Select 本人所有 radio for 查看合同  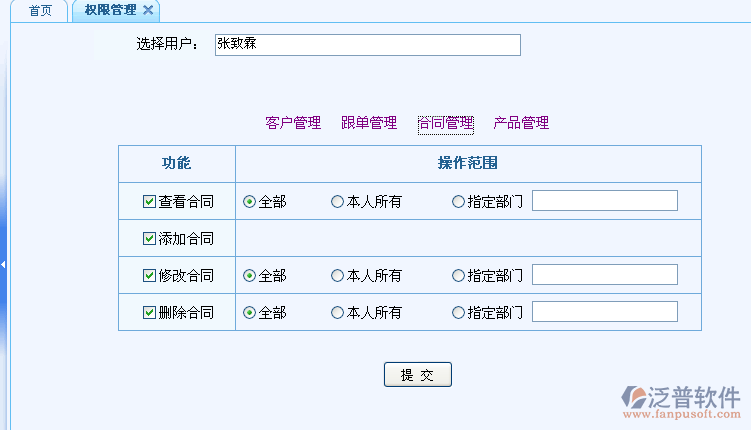337,202
